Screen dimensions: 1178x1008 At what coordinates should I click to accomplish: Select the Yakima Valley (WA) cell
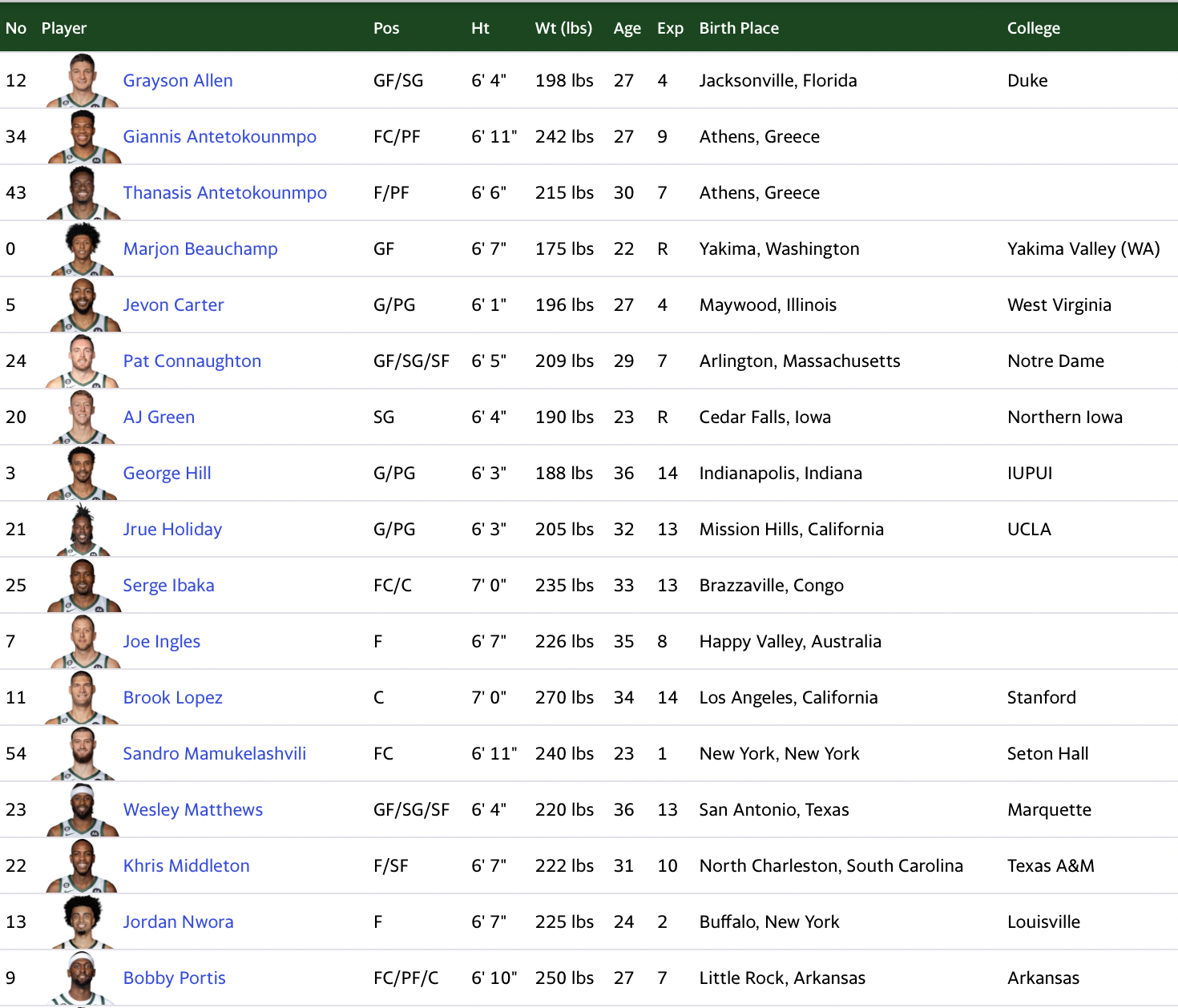[x=1083, y=248]
